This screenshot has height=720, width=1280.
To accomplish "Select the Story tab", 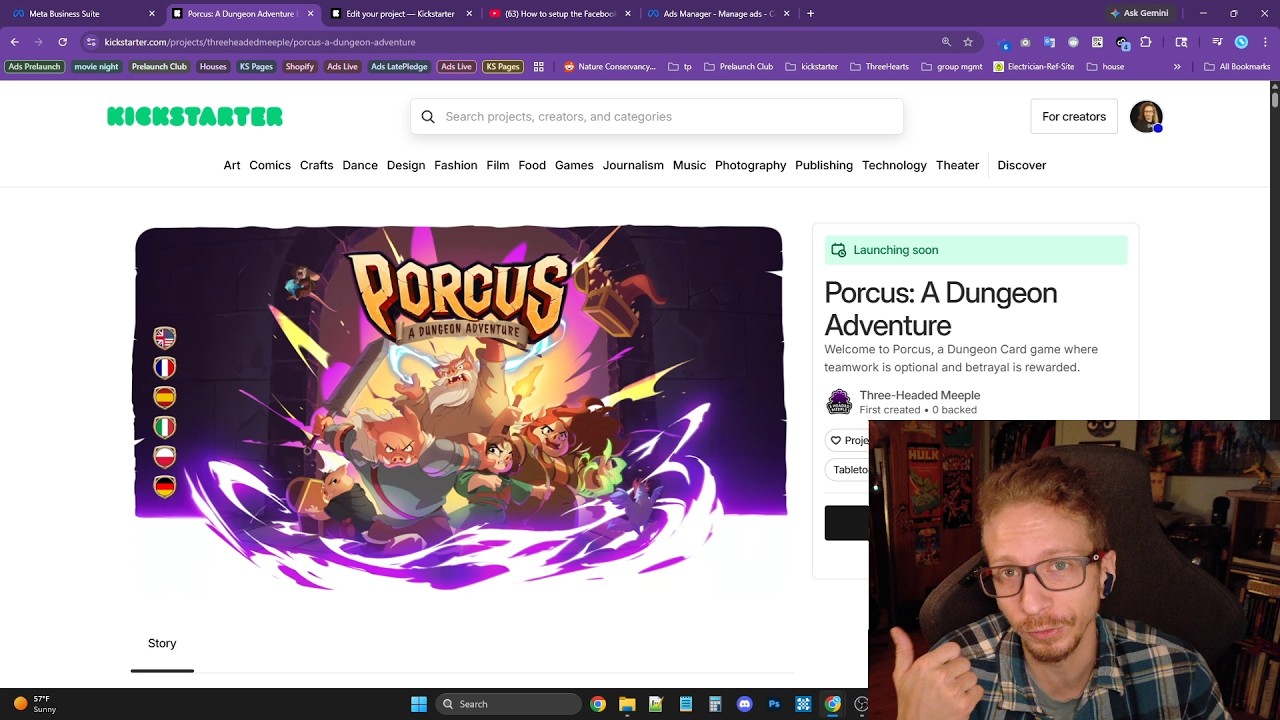I will [162, 643].
